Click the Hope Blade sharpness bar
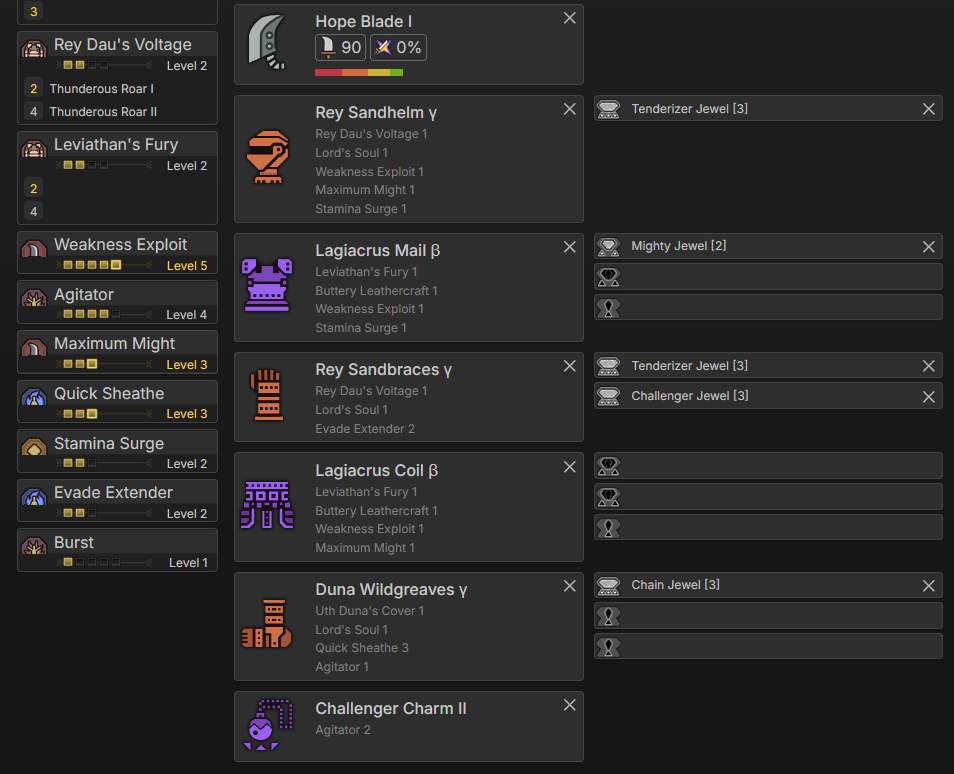The image size is (954, 774). pos(359,72)
